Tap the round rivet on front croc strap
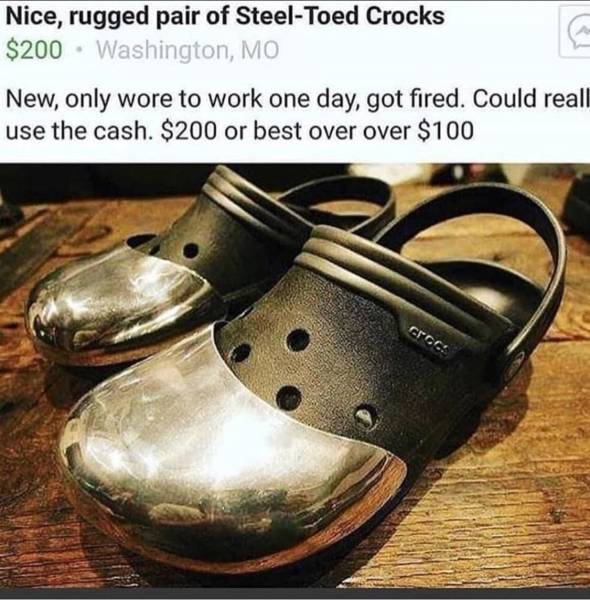590x600 pixels. (517, 364)
